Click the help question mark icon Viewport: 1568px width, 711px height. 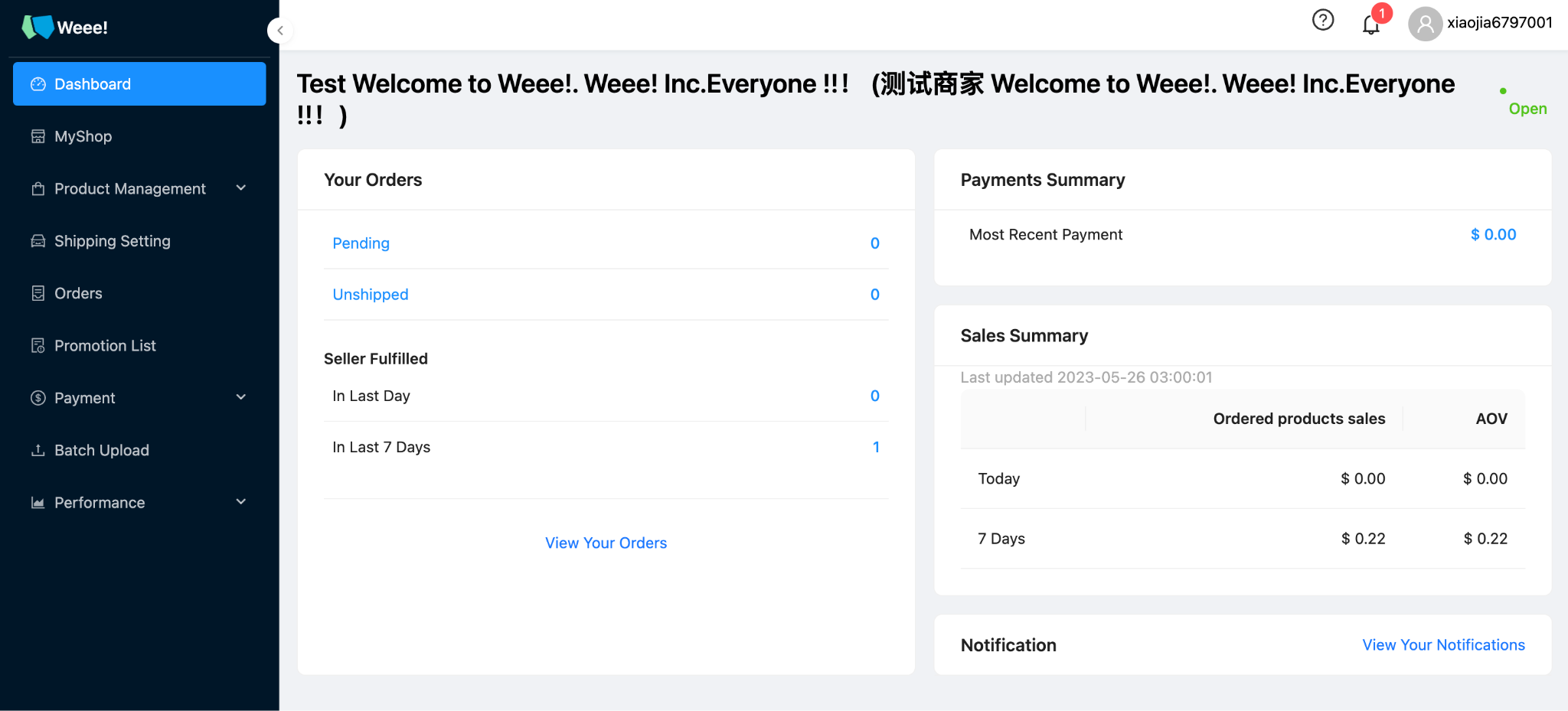click(1322, 21)
